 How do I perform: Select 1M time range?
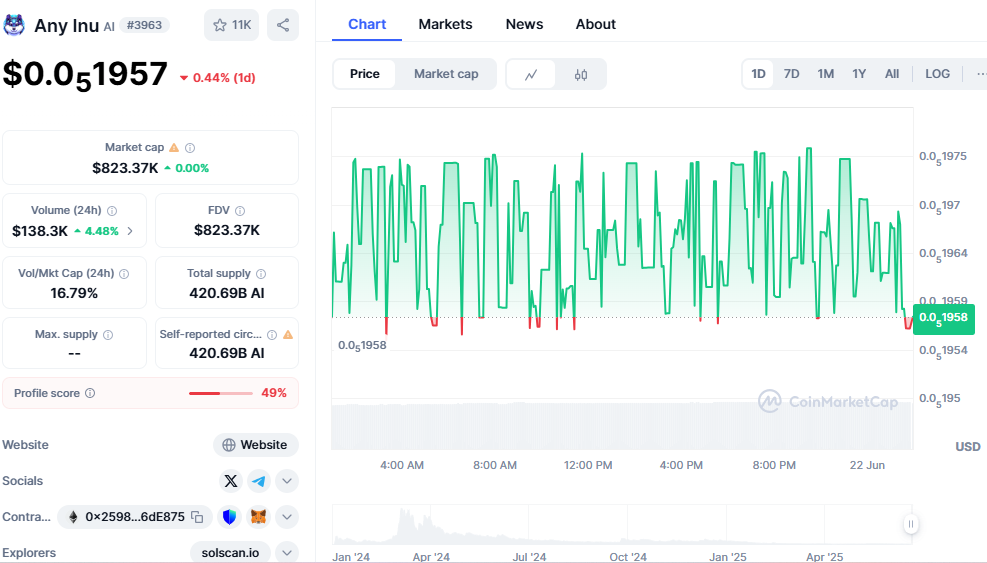(x=826, y=74)
